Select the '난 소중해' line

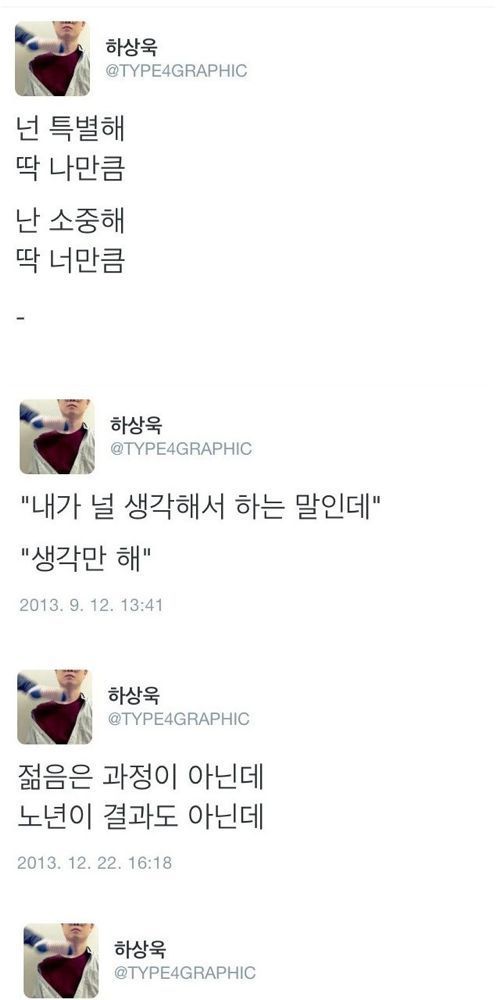[70, 220]
